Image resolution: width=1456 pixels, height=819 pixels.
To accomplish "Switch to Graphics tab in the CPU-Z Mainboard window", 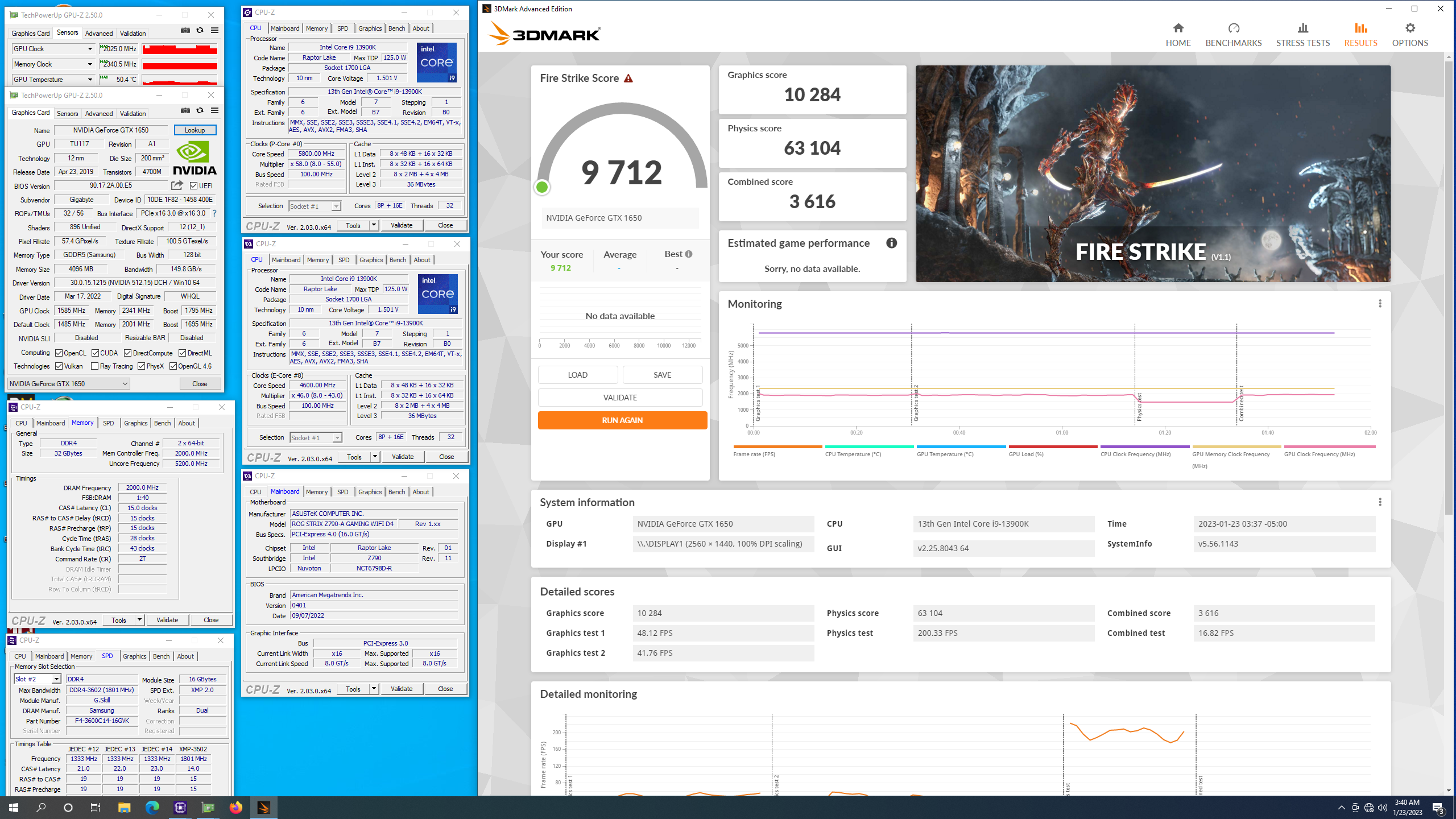I will click(x=370, y=492).
